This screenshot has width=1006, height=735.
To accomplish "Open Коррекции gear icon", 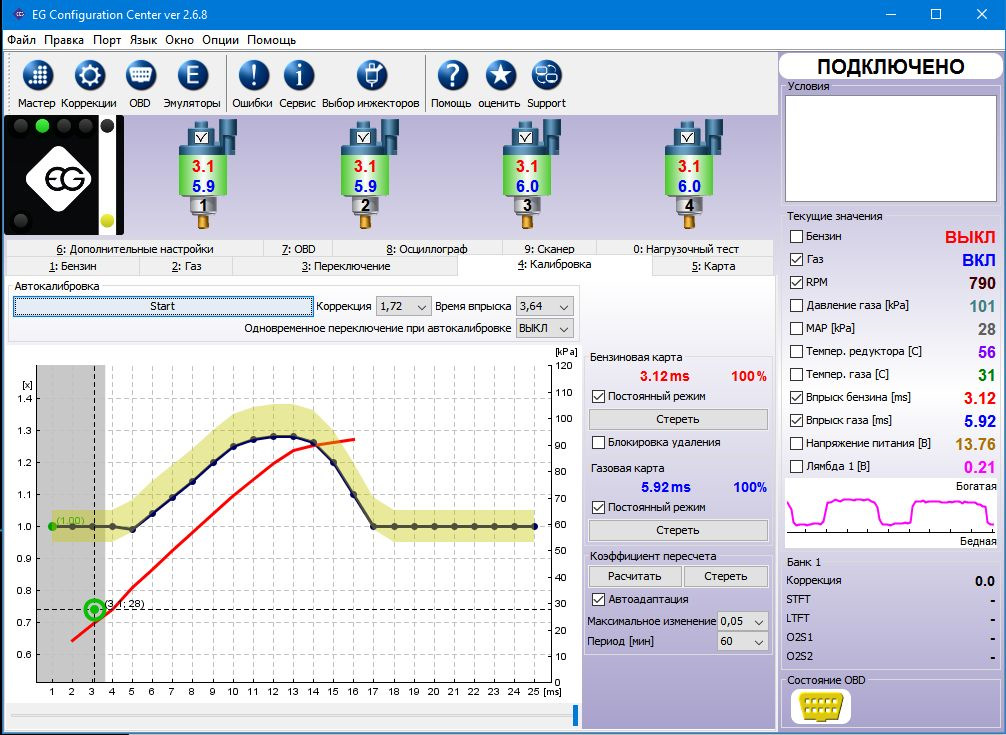I will pyautogui.click(x=89, y=76).
